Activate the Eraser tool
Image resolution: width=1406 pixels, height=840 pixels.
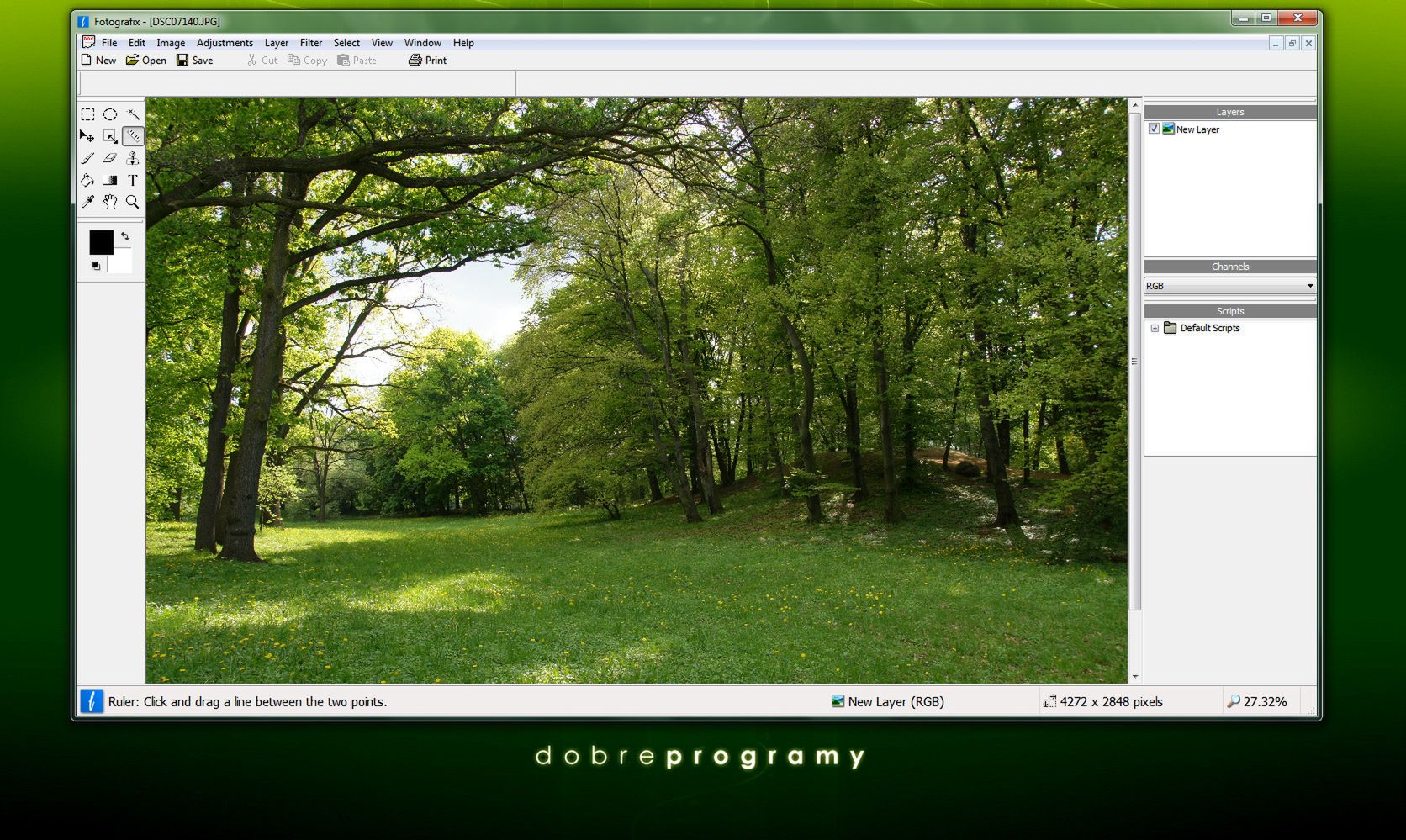tap(109, 158)
